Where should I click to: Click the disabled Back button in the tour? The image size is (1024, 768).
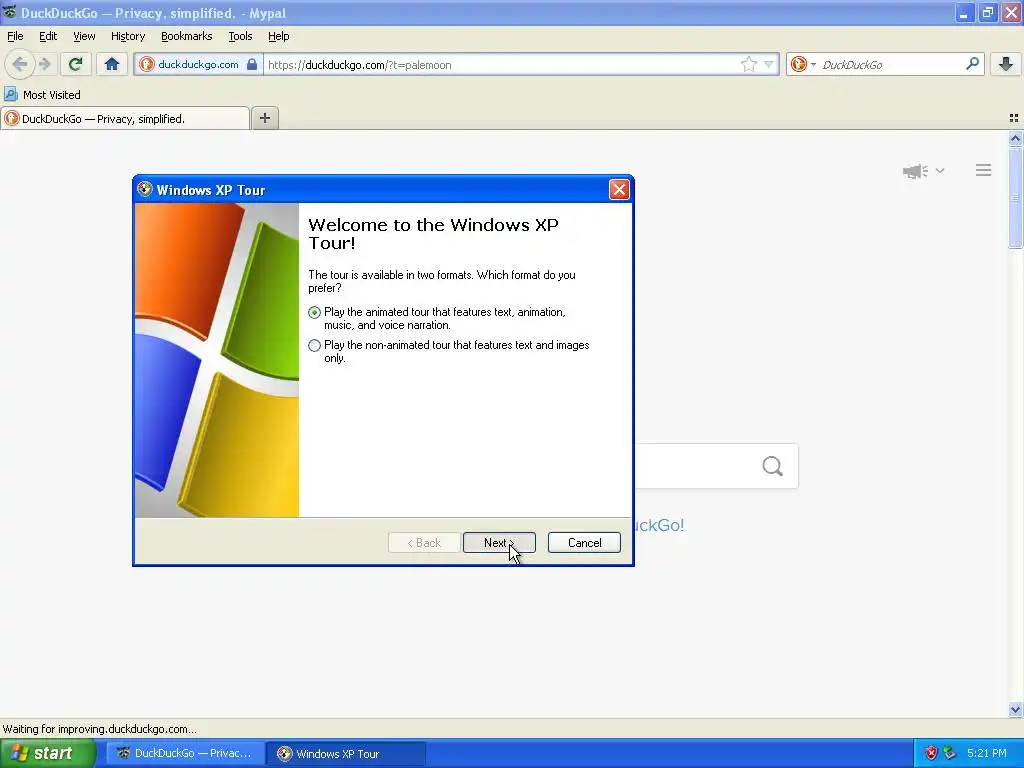[424, 543]
